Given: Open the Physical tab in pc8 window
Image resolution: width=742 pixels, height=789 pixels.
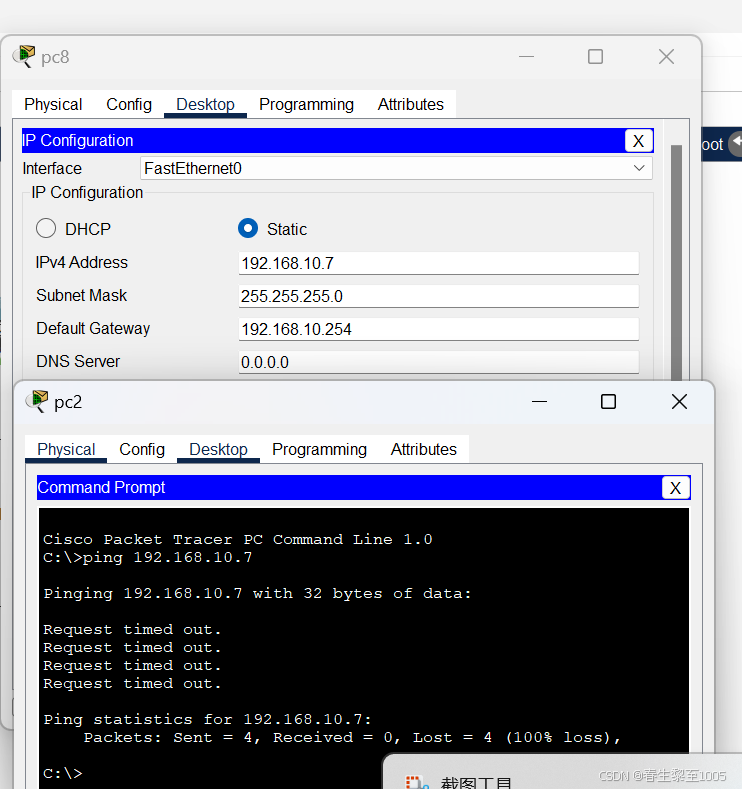Looking at the screenshot, I should [53, 104].
